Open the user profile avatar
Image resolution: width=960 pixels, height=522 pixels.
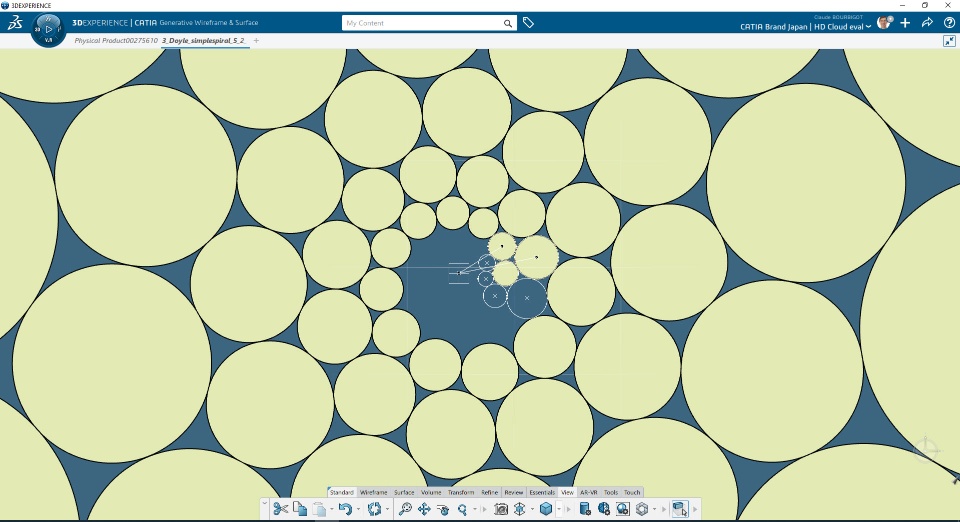point(883,23)
